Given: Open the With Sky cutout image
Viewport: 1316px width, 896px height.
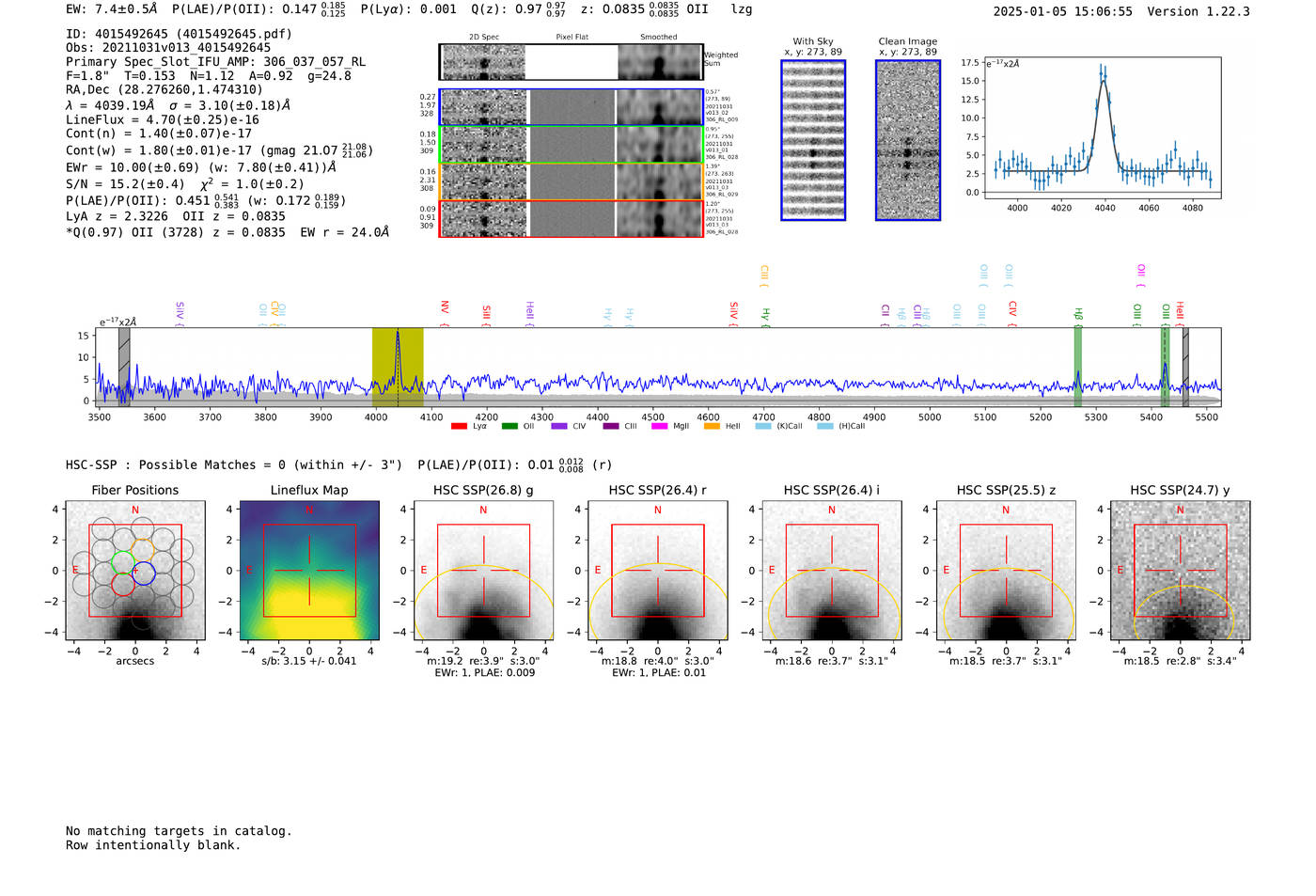Looking at the screenshot, I should click(x=813, y=140).
